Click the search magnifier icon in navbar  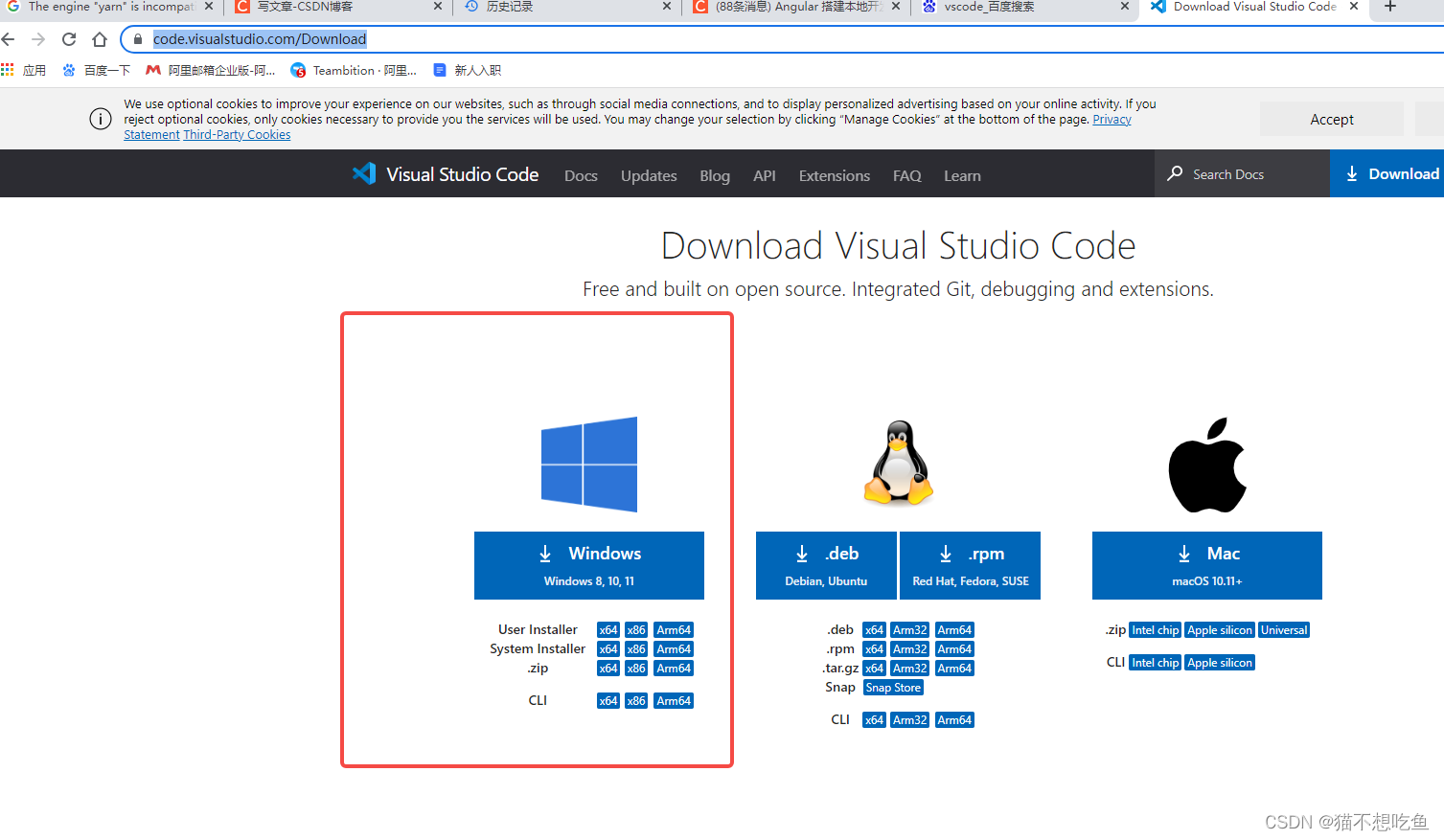1175,173
